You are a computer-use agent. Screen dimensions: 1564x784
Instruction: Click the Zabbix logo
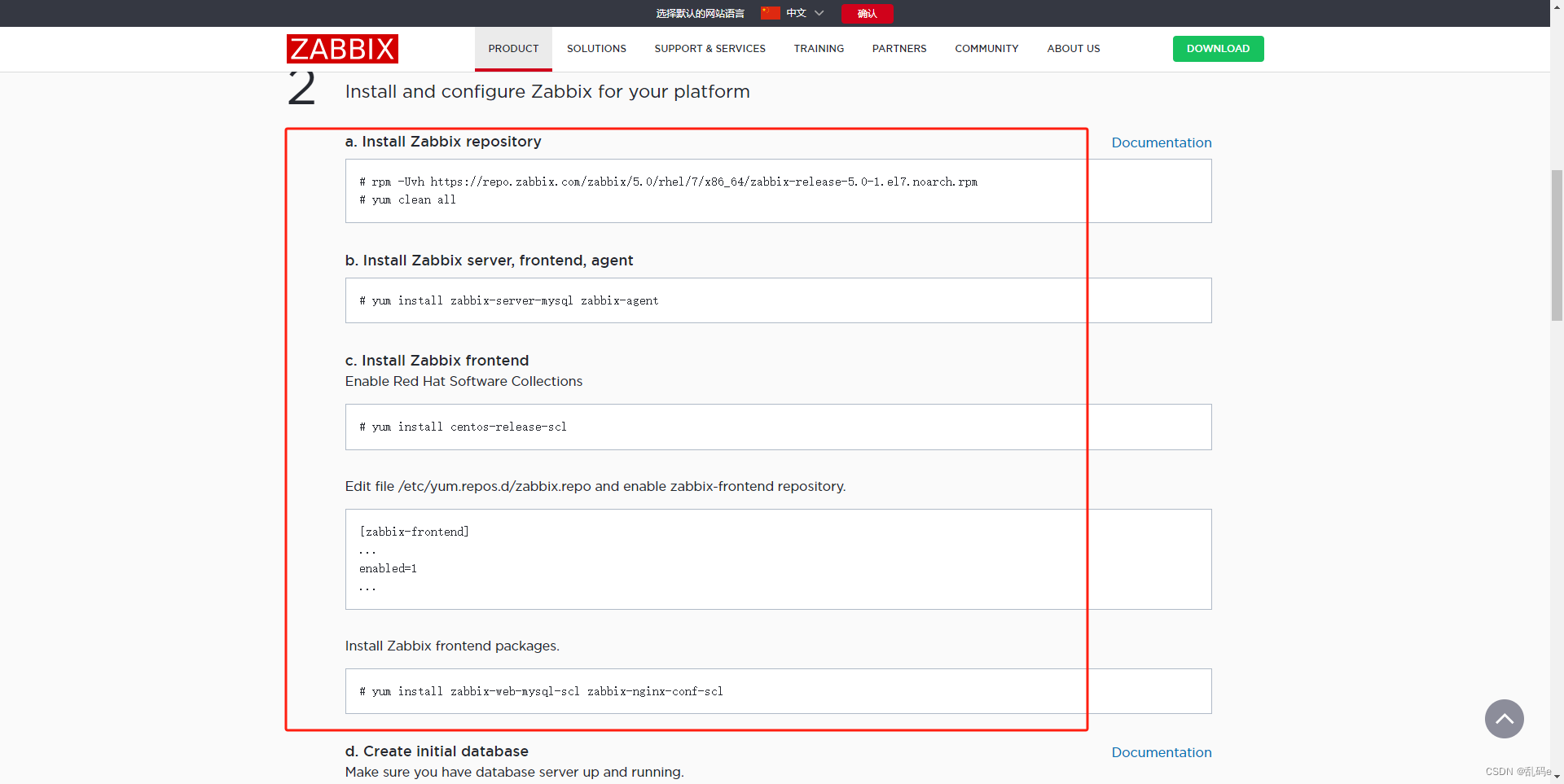pyautogui.click(x=341, y=49)
